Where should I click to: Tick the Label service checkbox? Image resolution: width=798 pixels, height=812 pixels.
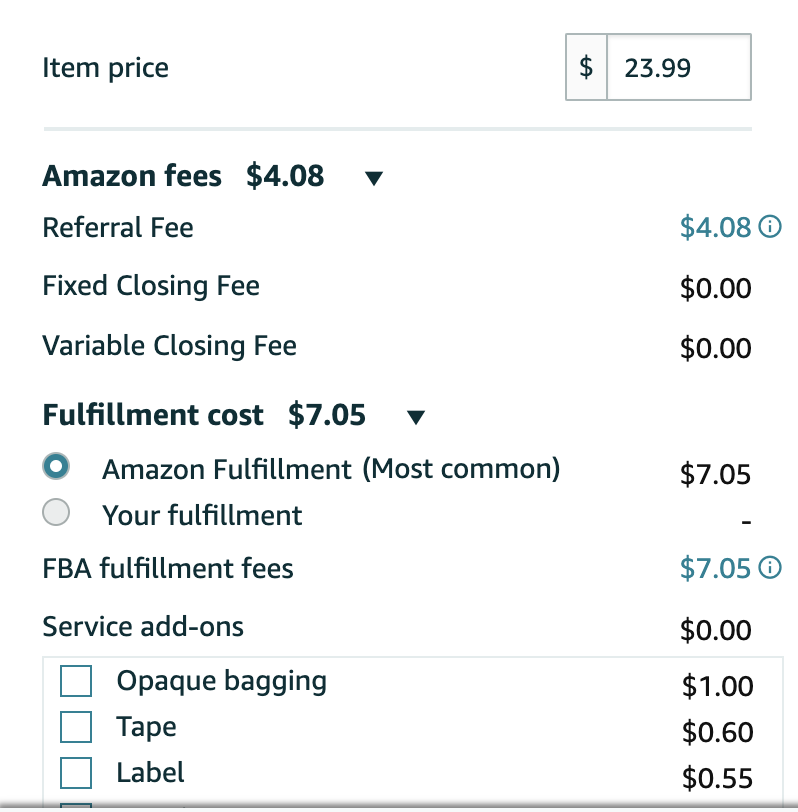pos(76,773)
